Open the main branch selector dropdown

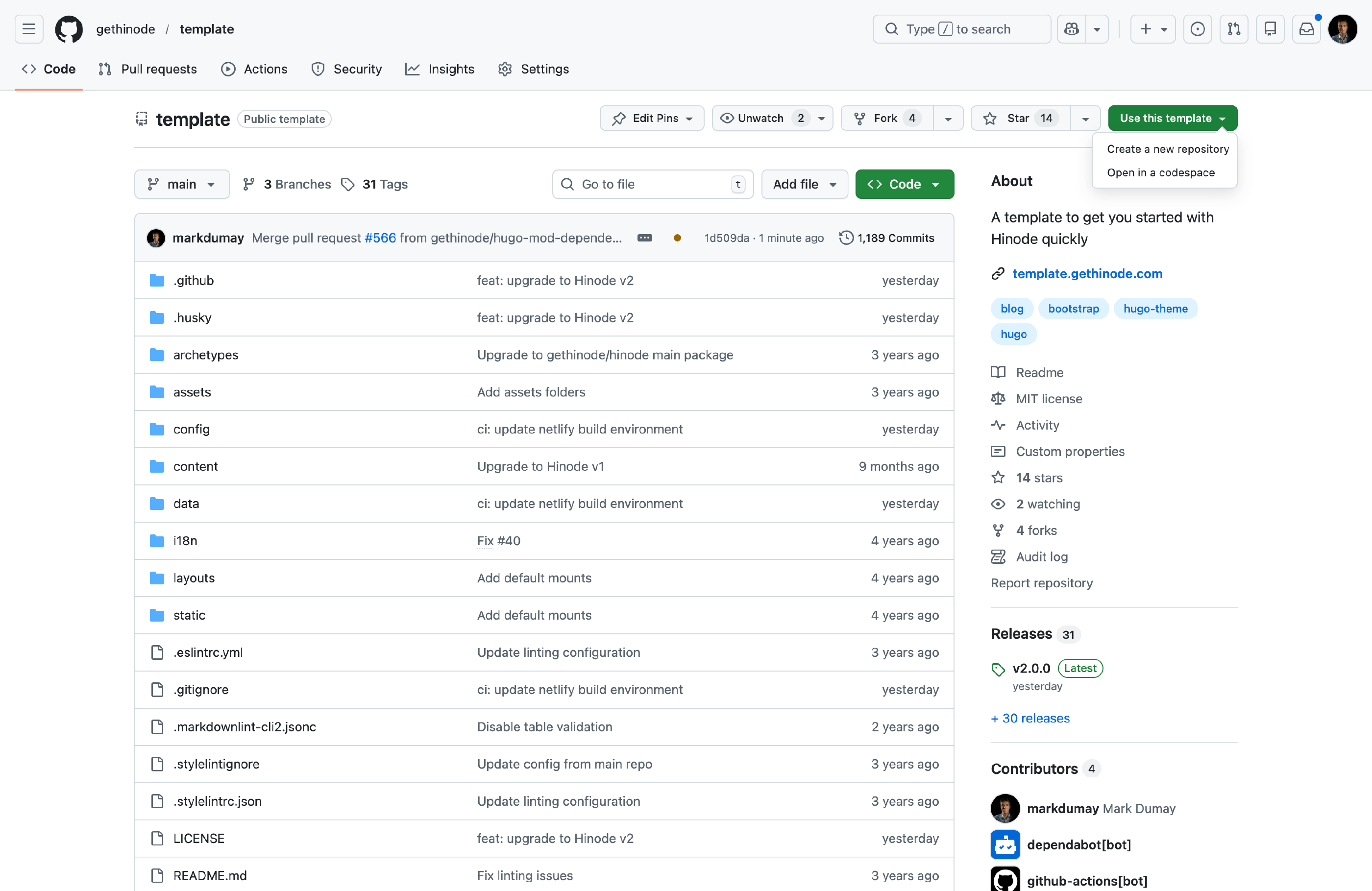182,185
